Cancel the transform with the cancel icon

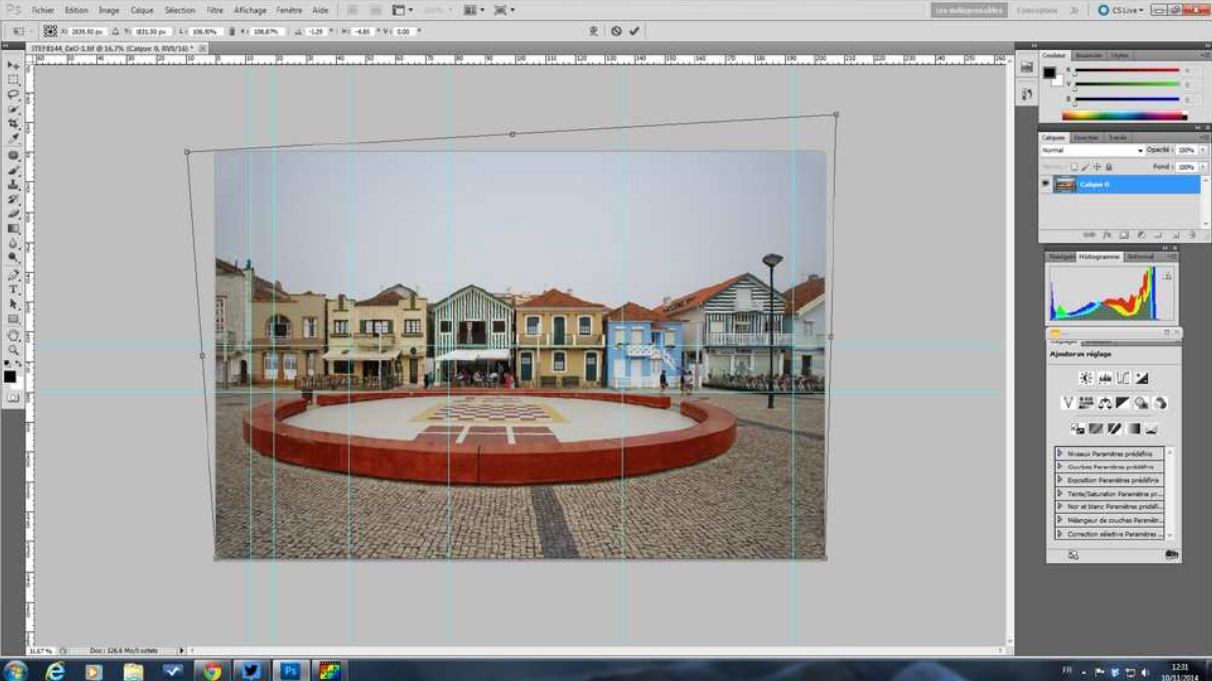(616, 31)
